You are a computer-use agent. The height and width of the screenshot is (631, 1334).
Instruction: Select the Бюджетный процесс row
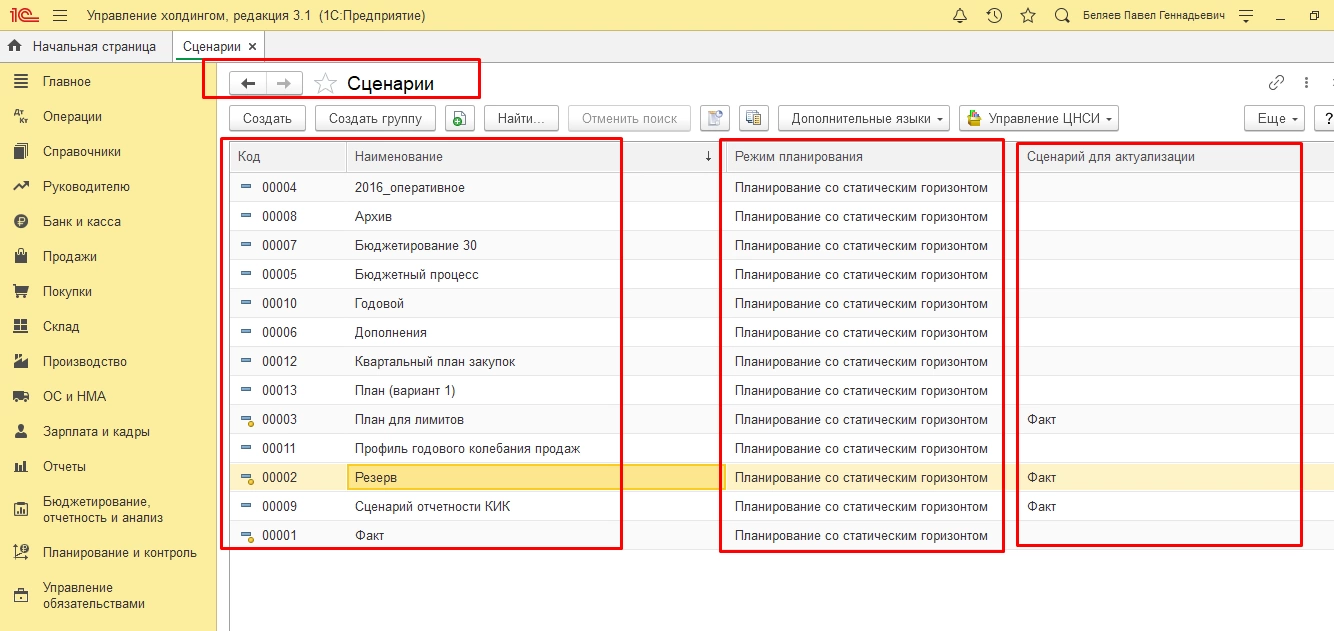pyautogui.click(x=782, y=274)
